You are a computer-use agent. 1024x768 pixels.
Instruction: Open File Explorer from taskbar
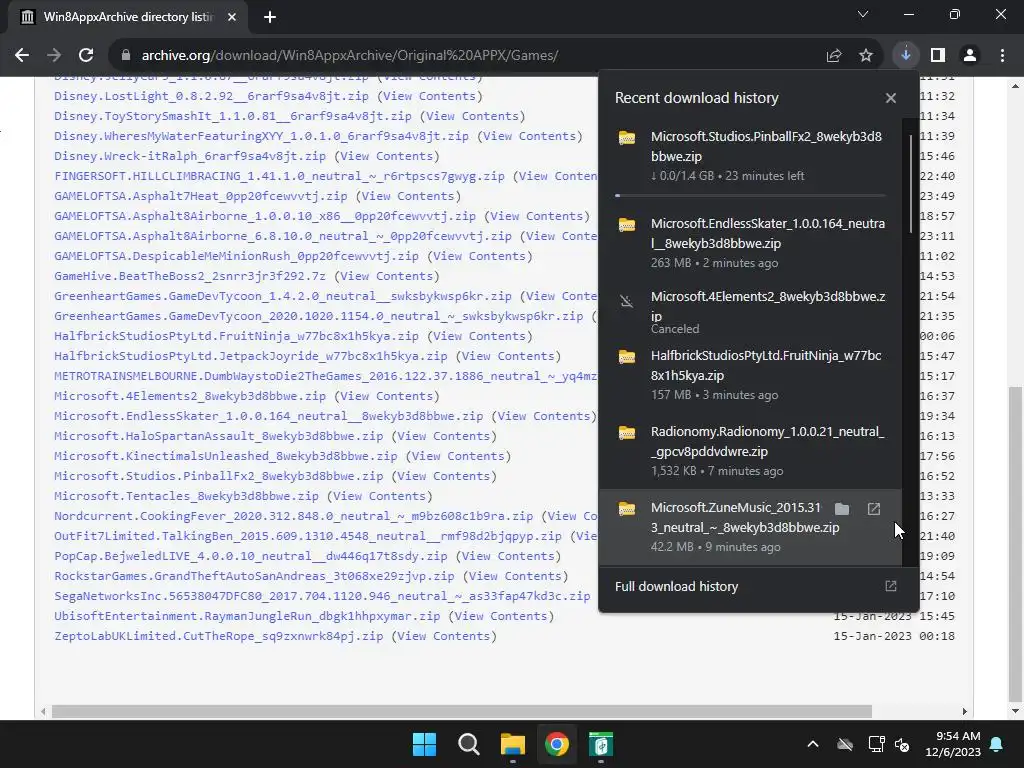[513, 744]
